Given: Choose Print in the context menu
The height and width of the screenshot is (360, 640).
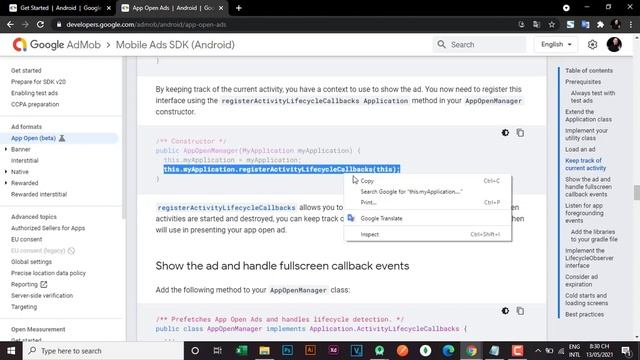Looking at the screenshot, I should point(428,202).
